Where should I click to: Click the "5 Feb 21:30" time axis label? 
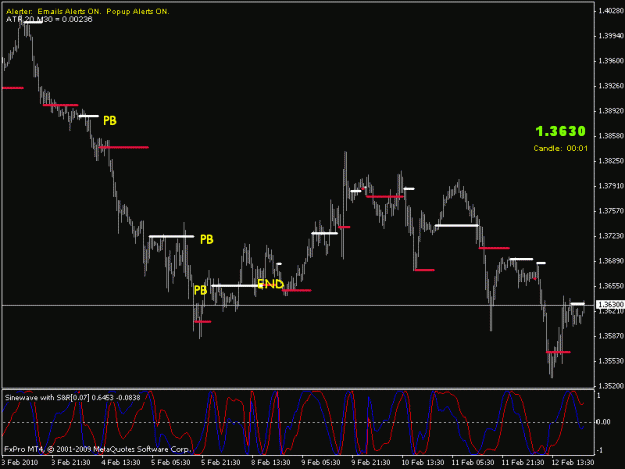pos(220,463)
